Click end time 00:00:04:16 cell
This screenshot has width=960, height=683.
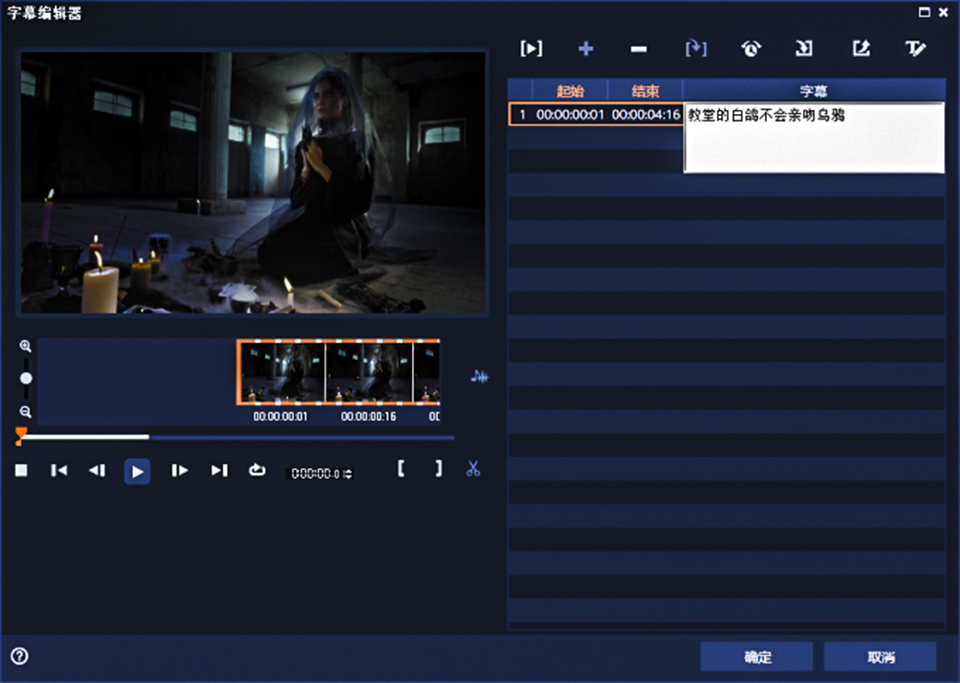click(x=646, y=114)
